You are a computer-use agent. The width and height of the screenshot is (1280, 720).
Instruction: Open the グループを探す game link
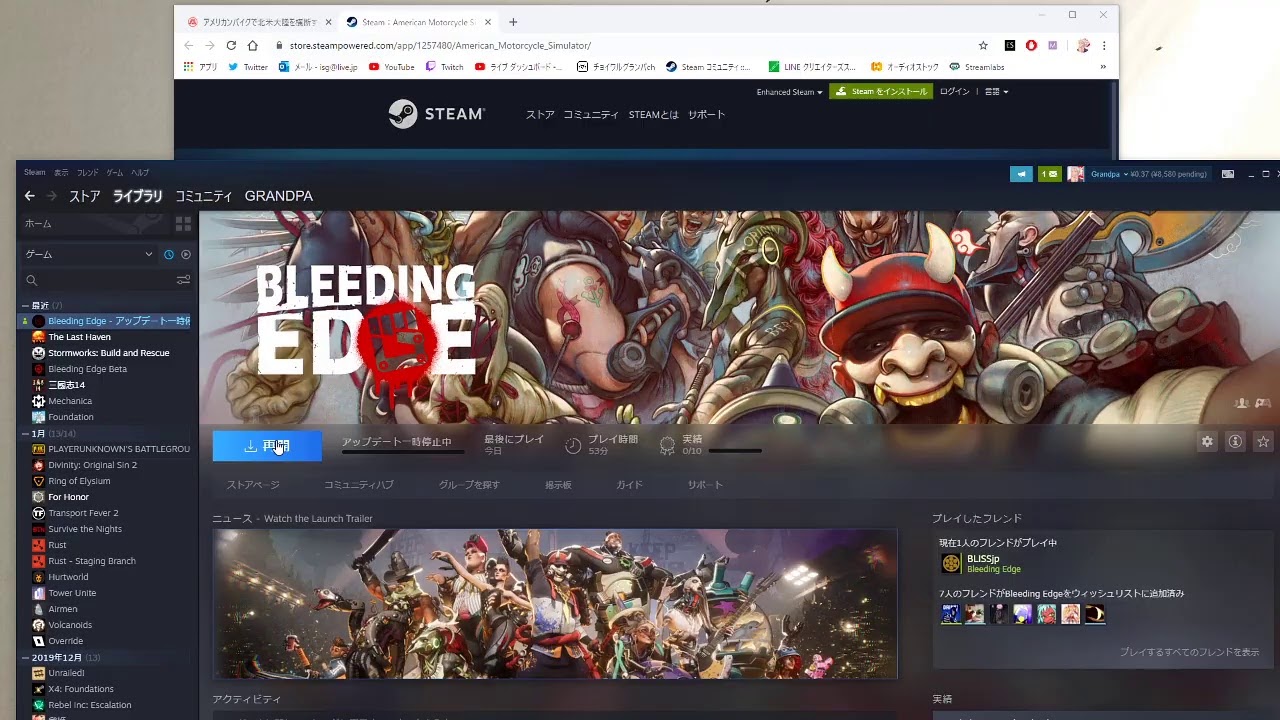[x=469, y=485]
